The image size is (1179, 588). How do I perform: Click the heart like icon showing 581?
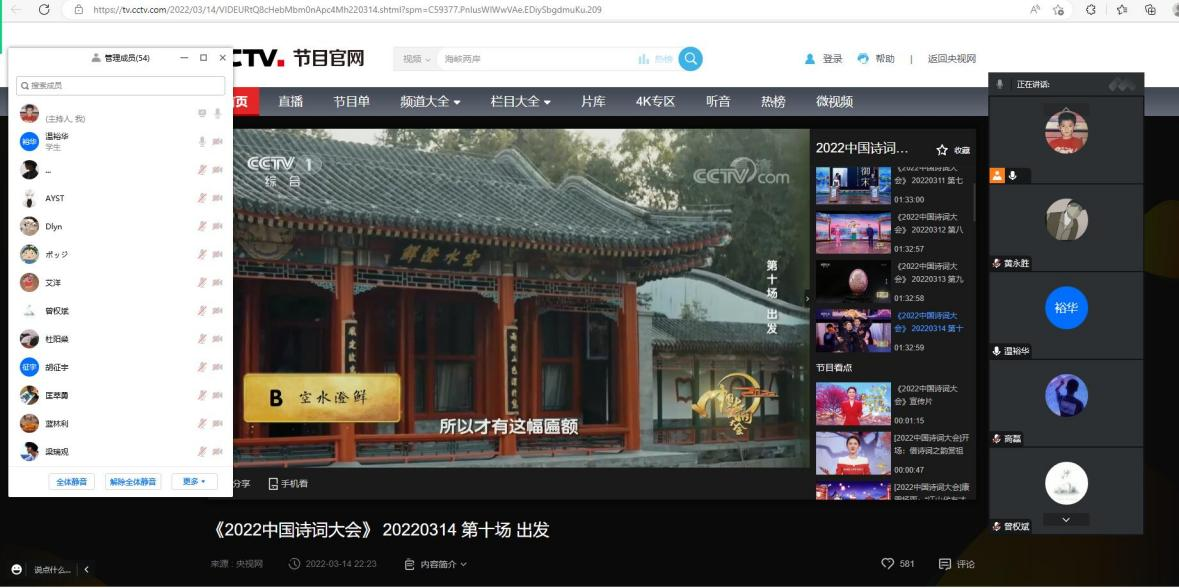(x=887, y=564)
